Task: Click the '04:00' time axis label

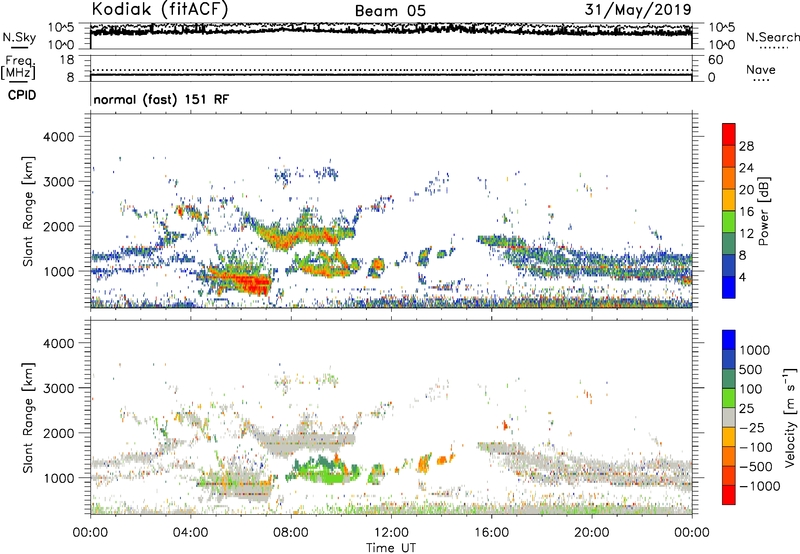Action: pos(190,533)
